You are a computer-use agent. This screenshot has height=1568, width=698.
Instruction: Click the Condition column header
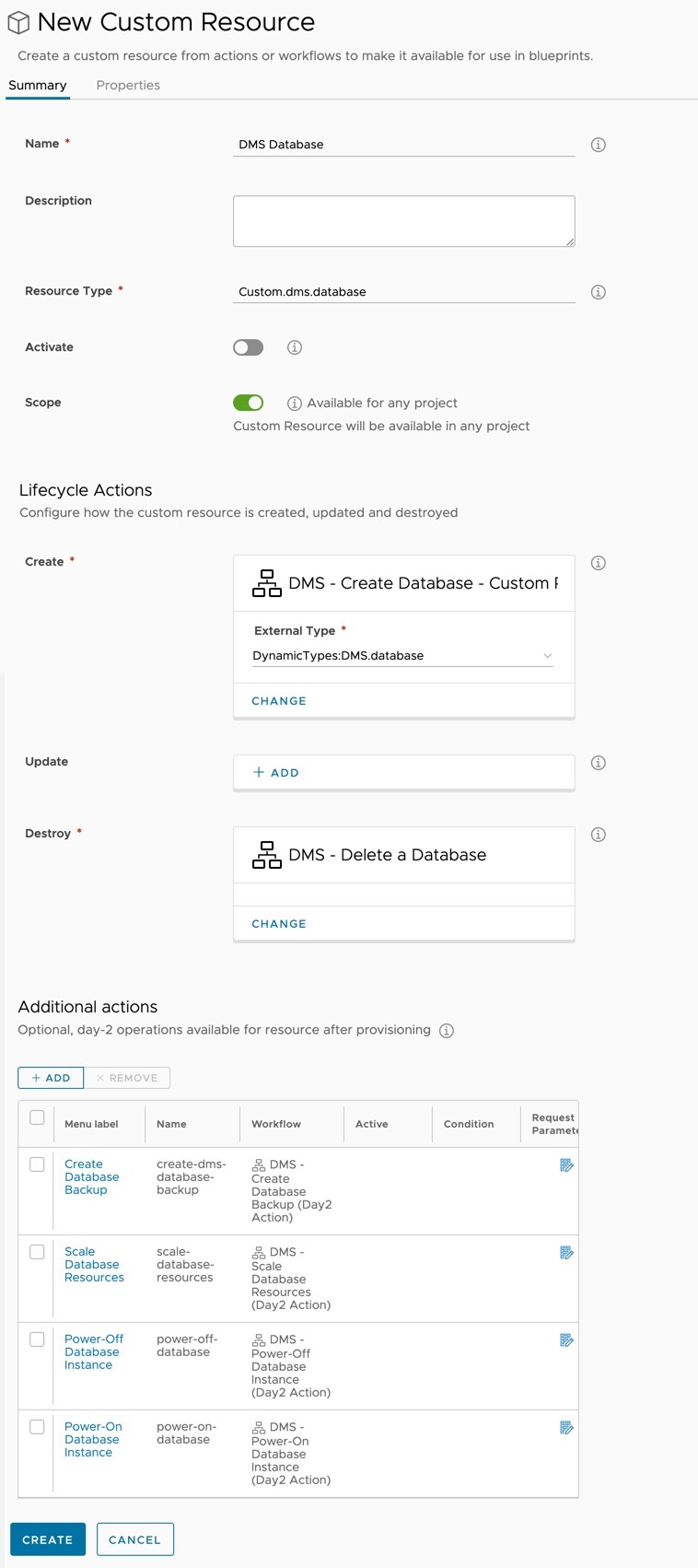pos(469,1124)
